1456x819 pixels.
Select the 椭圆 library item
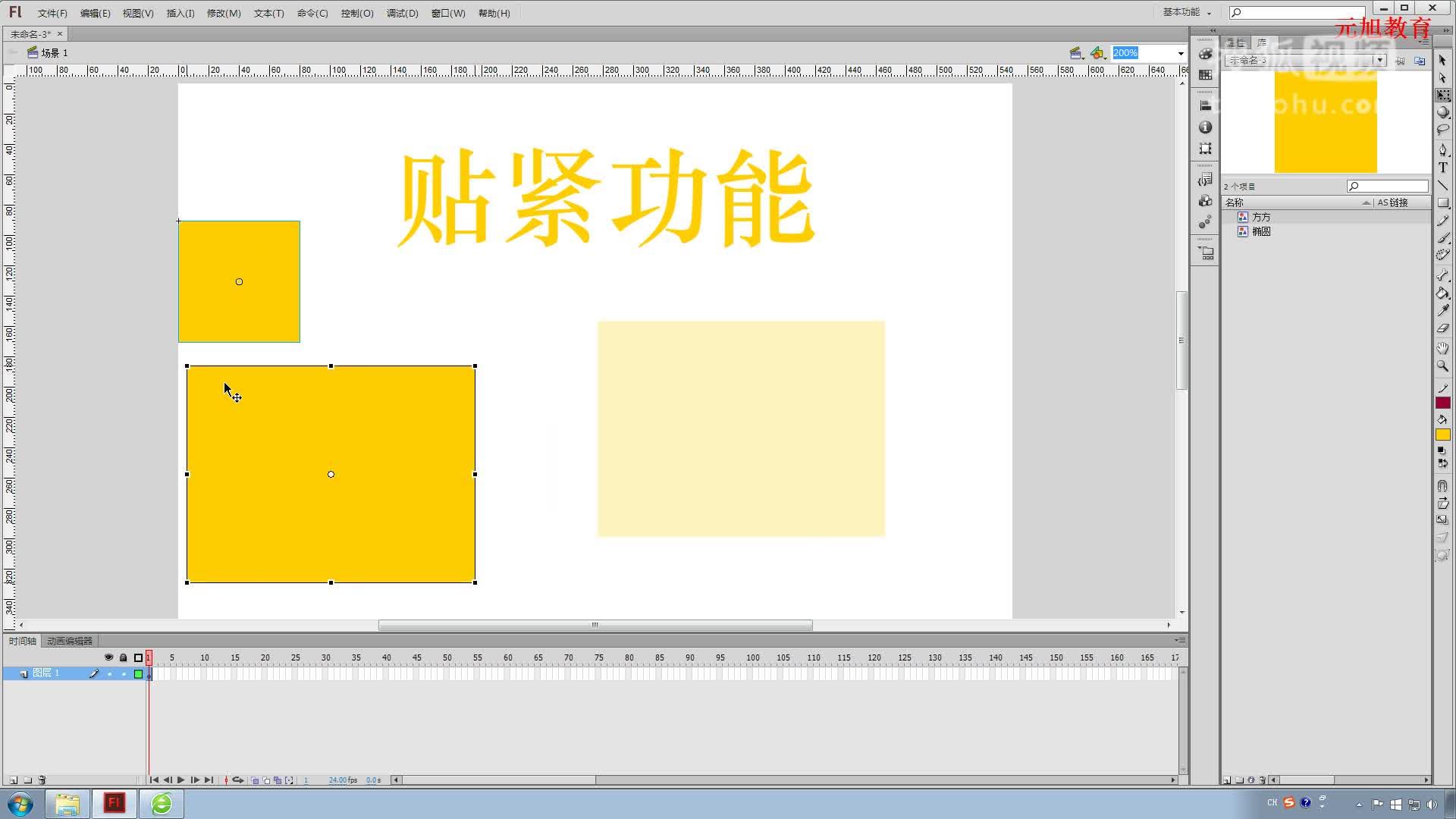pos(1261,231)
